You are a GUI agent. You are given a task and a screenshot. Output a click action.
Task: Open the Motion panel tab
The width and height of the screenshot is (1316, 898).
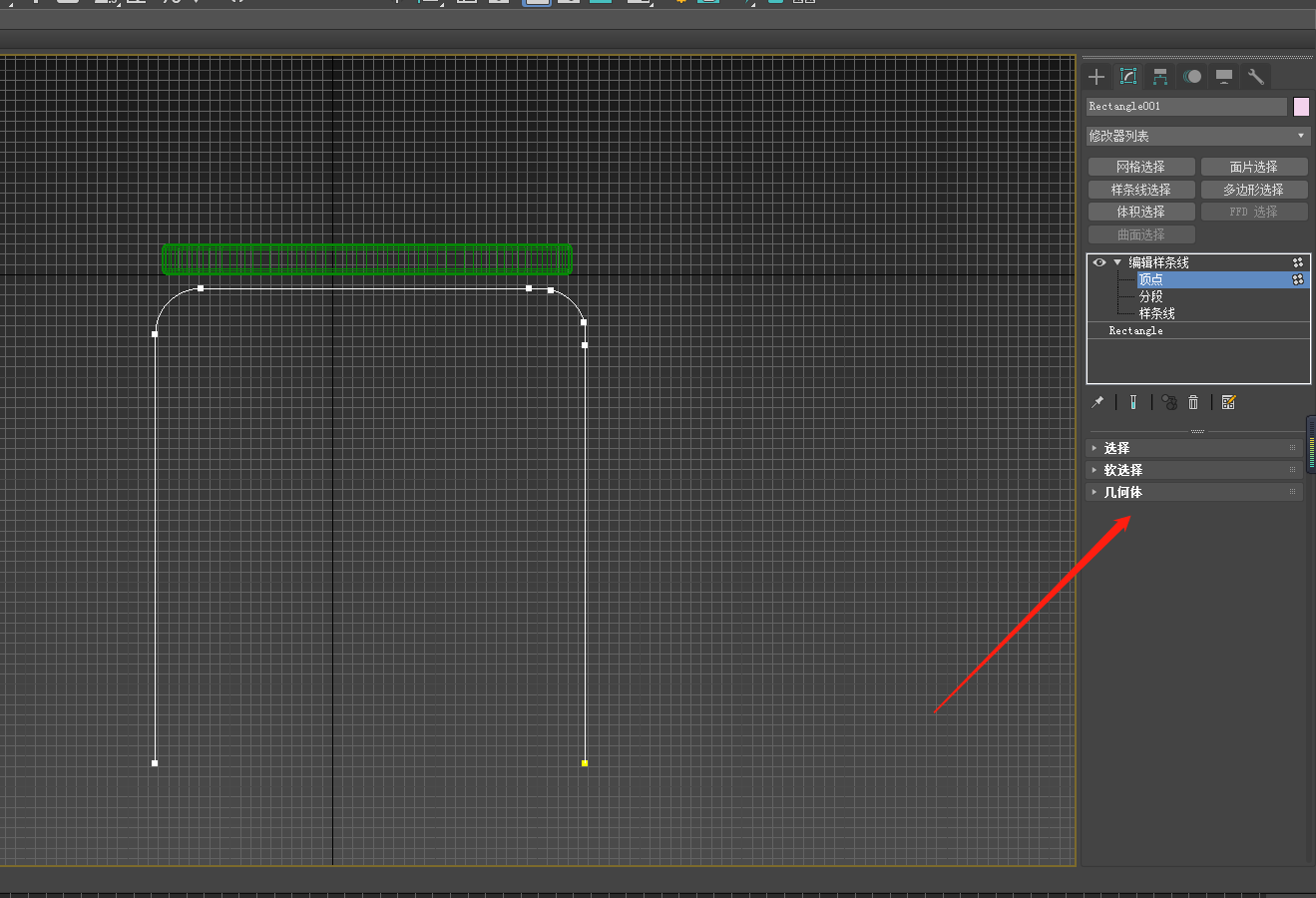coord(1192,77)
